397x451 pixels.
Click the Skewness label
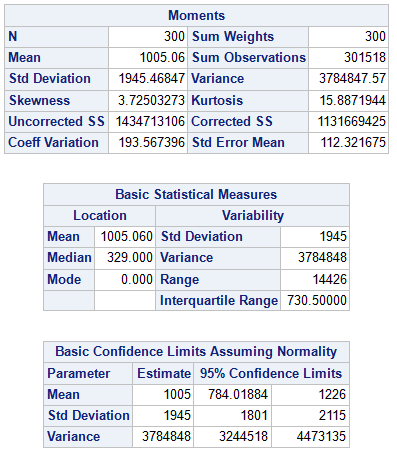[39, 100]
